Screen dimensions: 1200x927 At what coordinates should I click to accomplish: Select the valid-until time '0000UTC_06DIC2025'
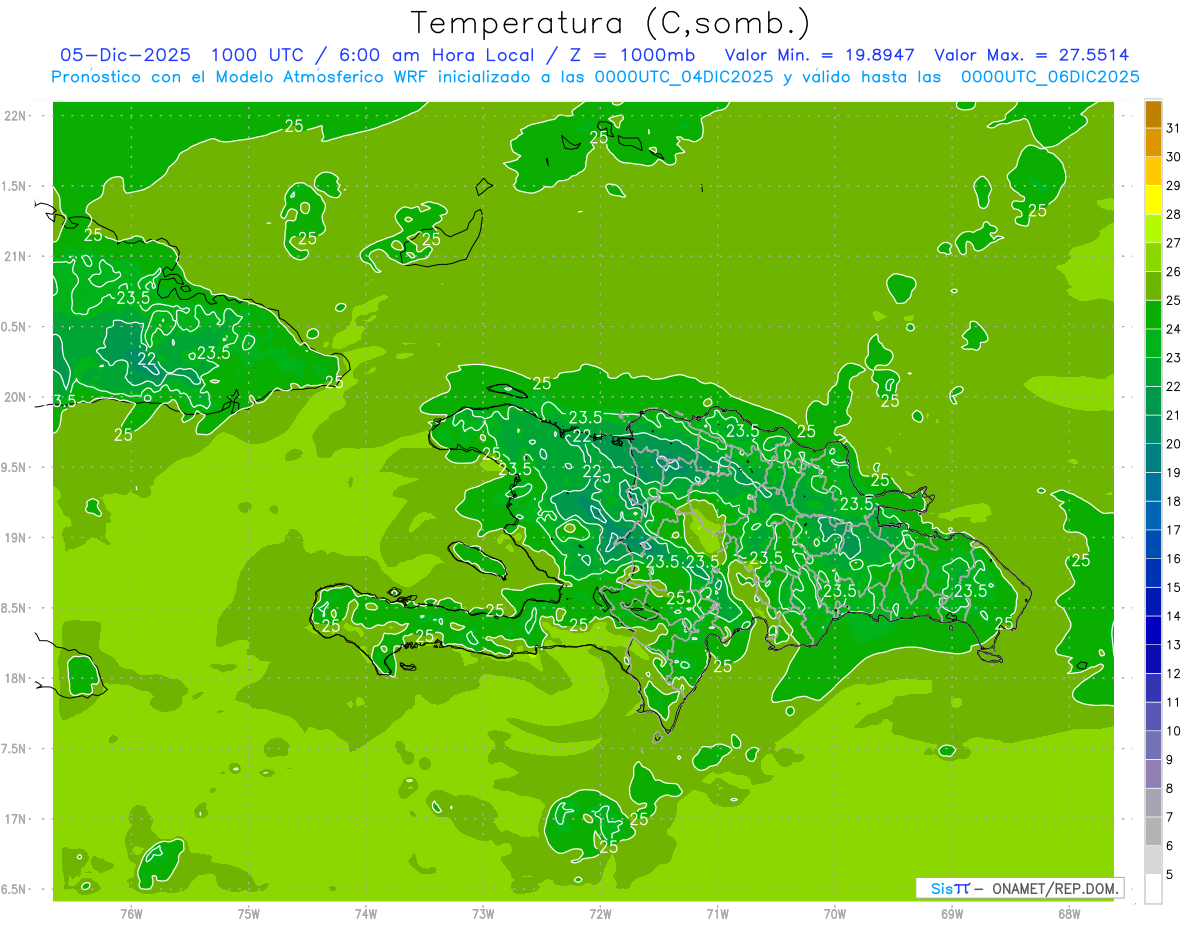click(1050, 77)
